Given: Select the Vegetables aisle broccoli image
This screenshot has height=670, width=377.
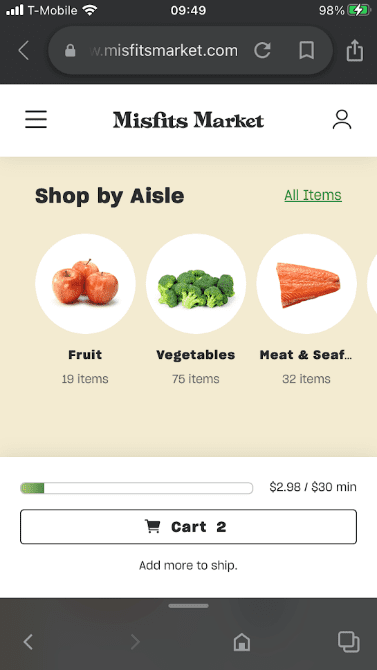Looking at the screenshot, I should (196, 284).
